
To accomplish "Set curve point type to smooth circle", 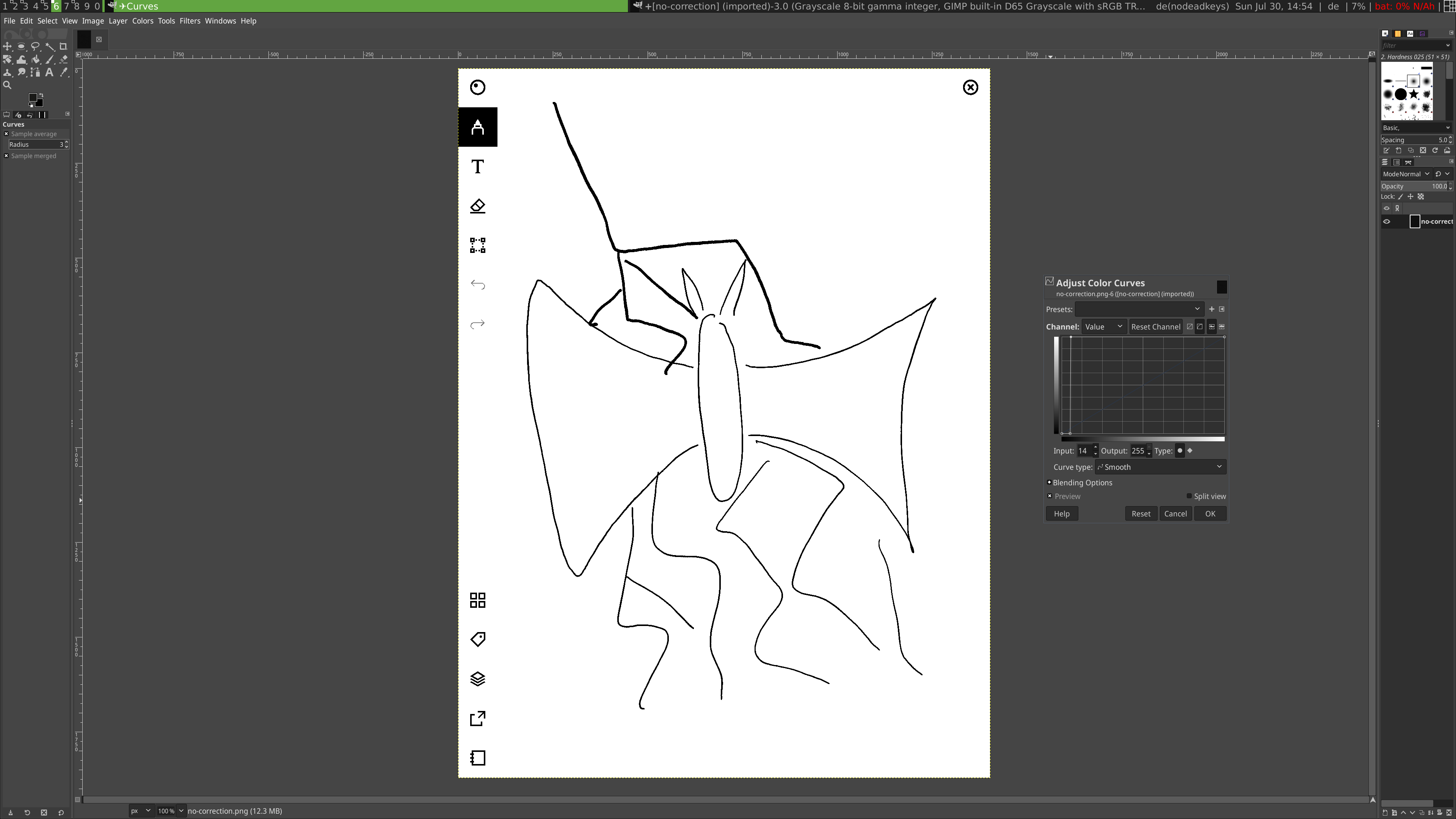I will click(x=1180, y=451).
